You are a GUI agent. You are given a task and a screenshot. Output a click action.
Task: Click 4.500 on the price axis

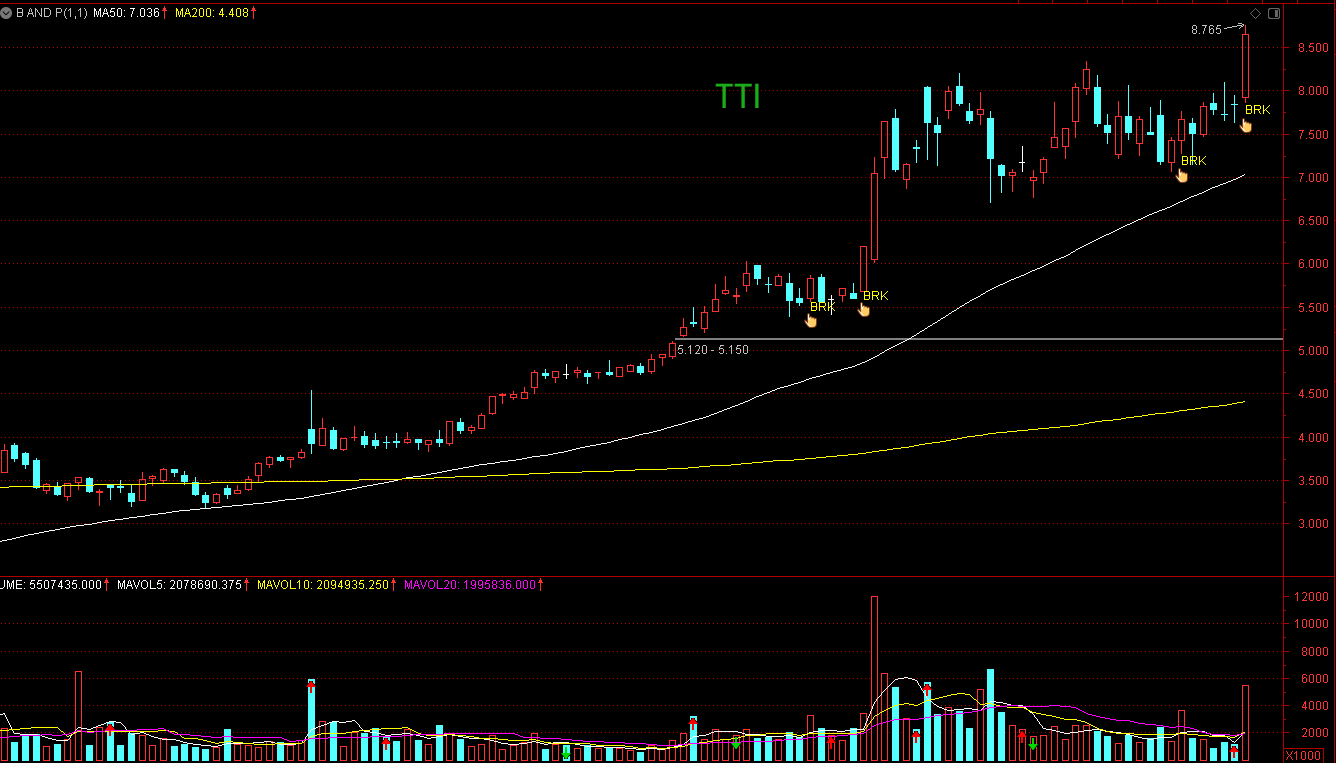1312,394
